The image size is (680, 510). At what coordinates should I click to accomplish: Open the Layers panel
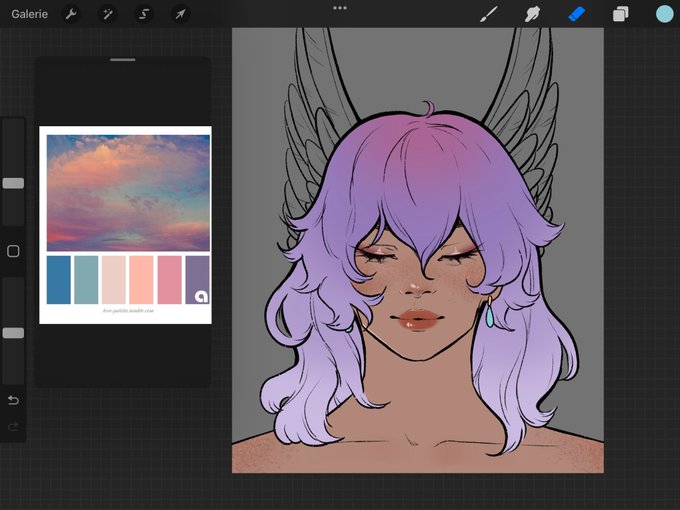[x=621, y=14]
